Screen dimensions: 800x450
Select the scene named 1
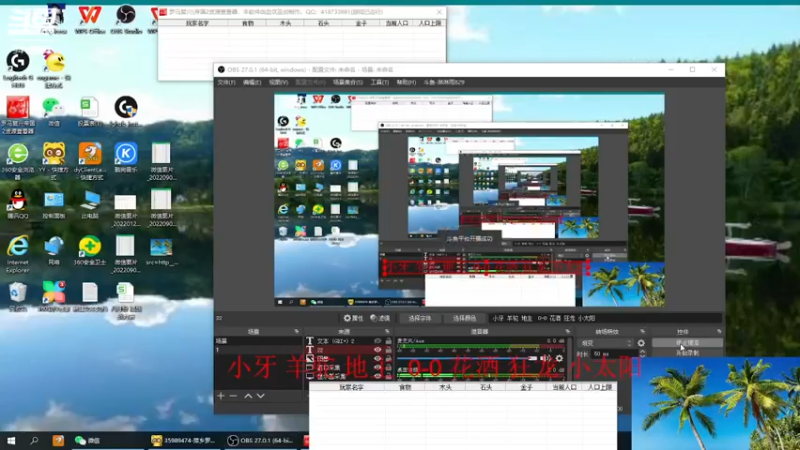point(258,350)
